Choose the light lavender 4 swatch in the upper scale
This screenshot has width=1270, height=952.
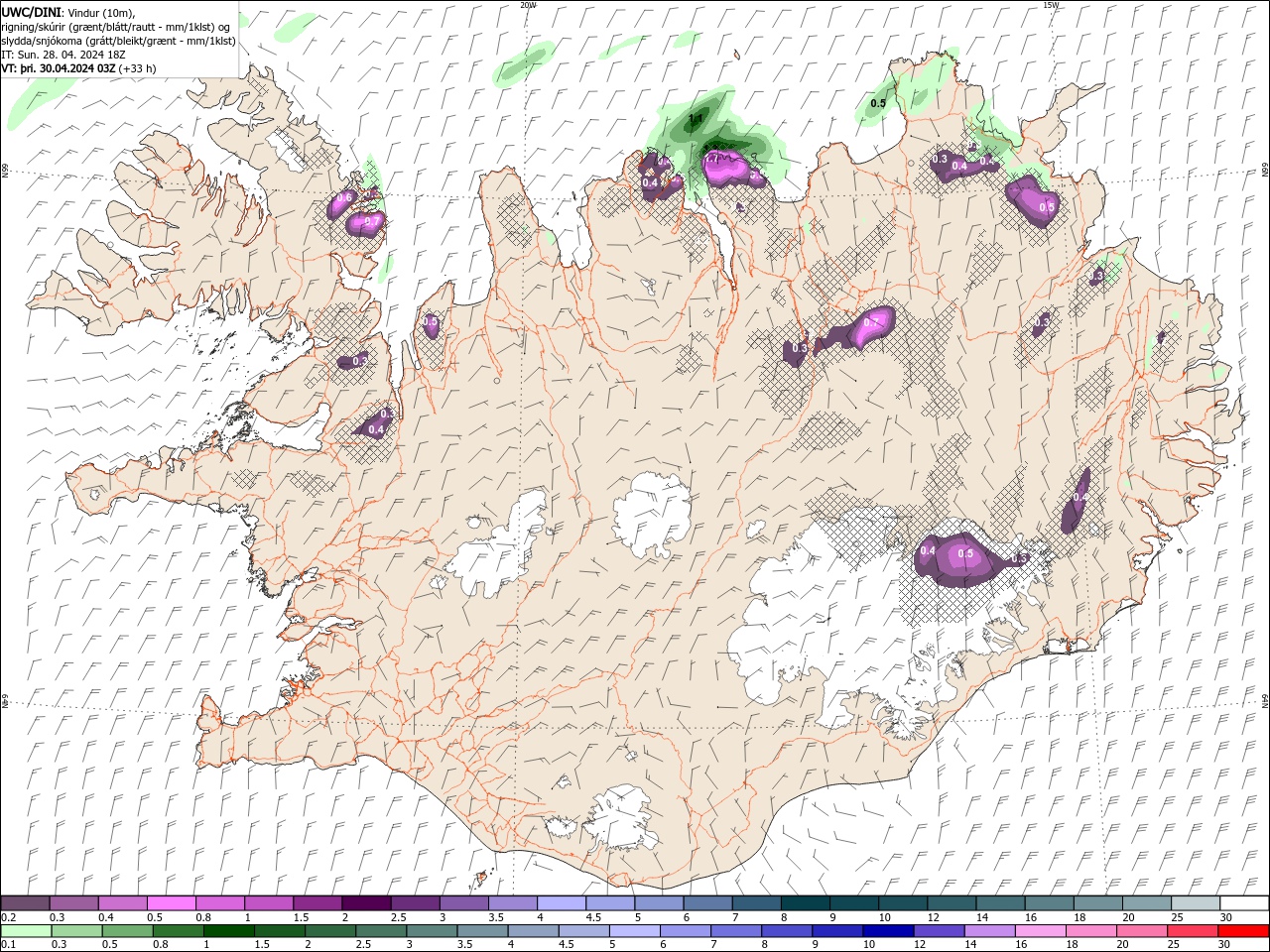[x=562, y=902]
